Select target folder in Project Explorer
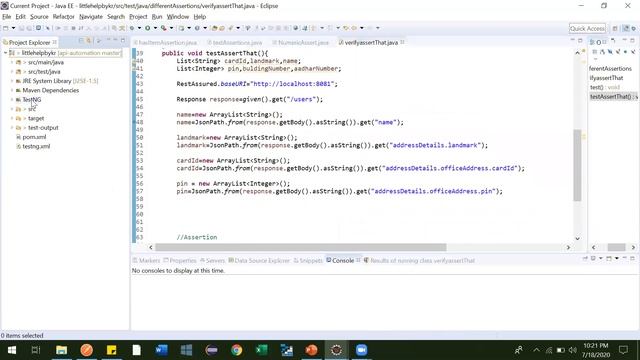Screen dimensions: 640x360 click(36, 118)
